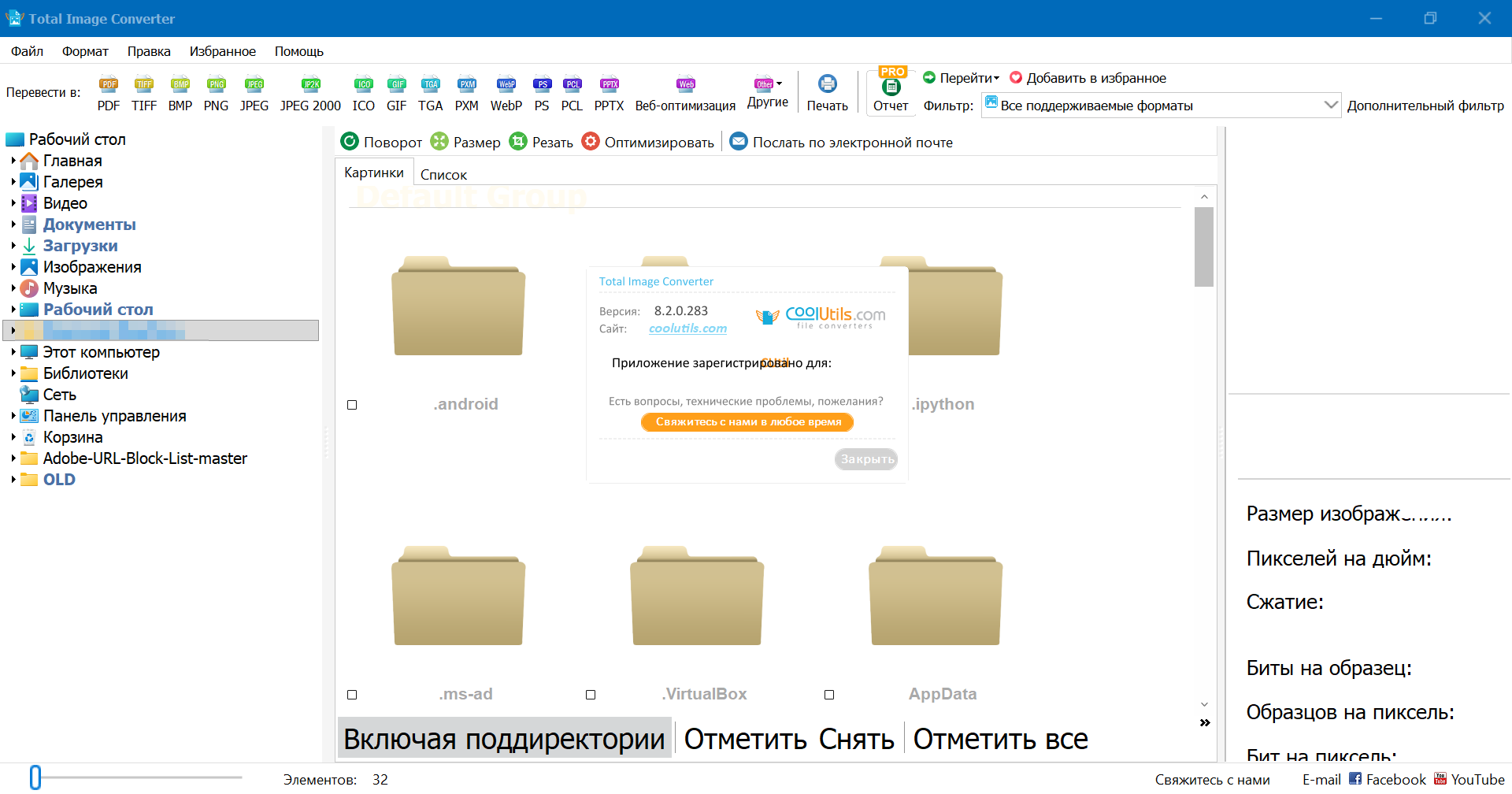Viewport: 1512px width, 794px height.
Task: Click the .ms-ad folder thumbnail
Action: [x=458, y=599]
